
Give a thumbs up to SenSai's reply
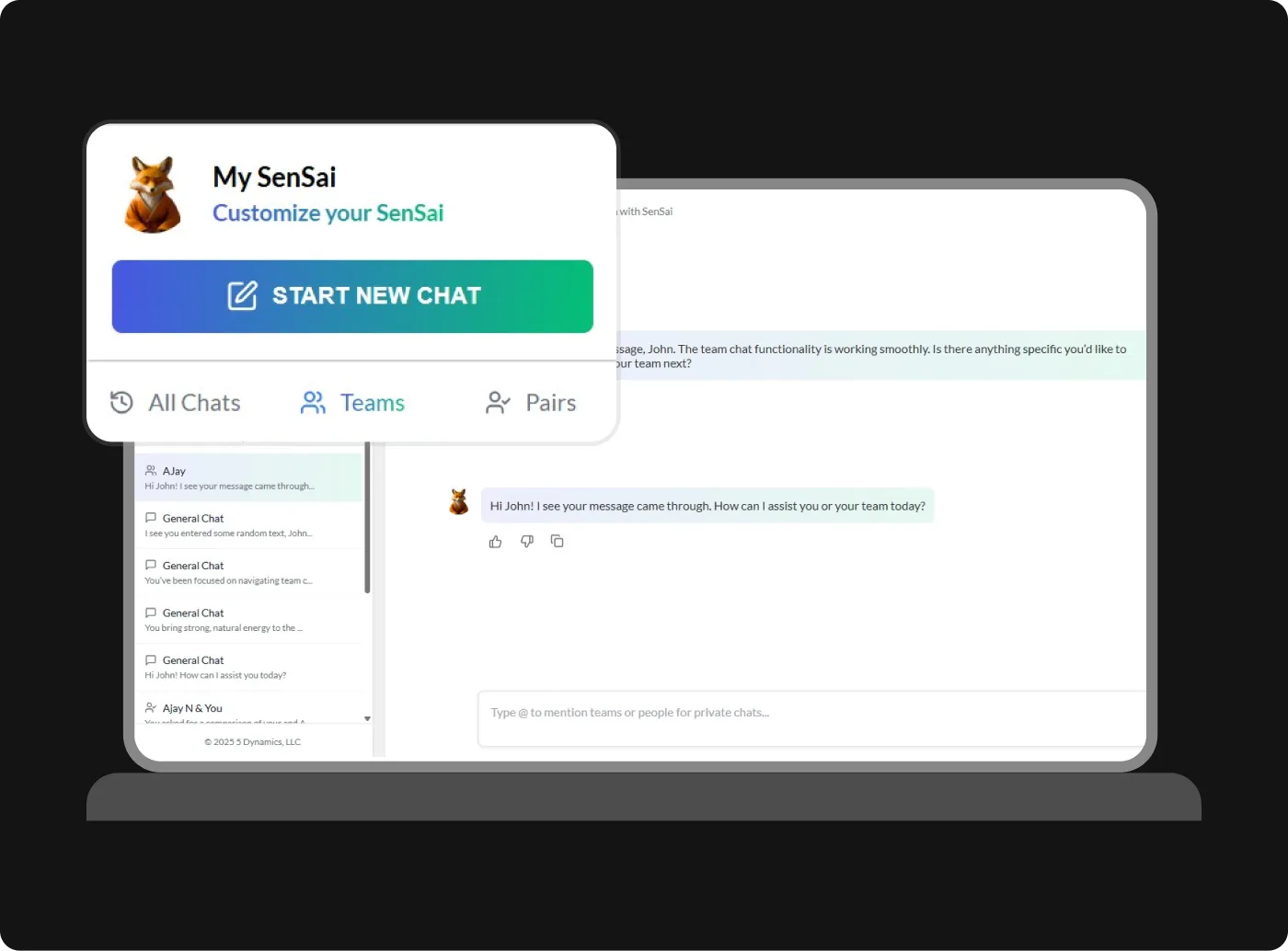495,541
